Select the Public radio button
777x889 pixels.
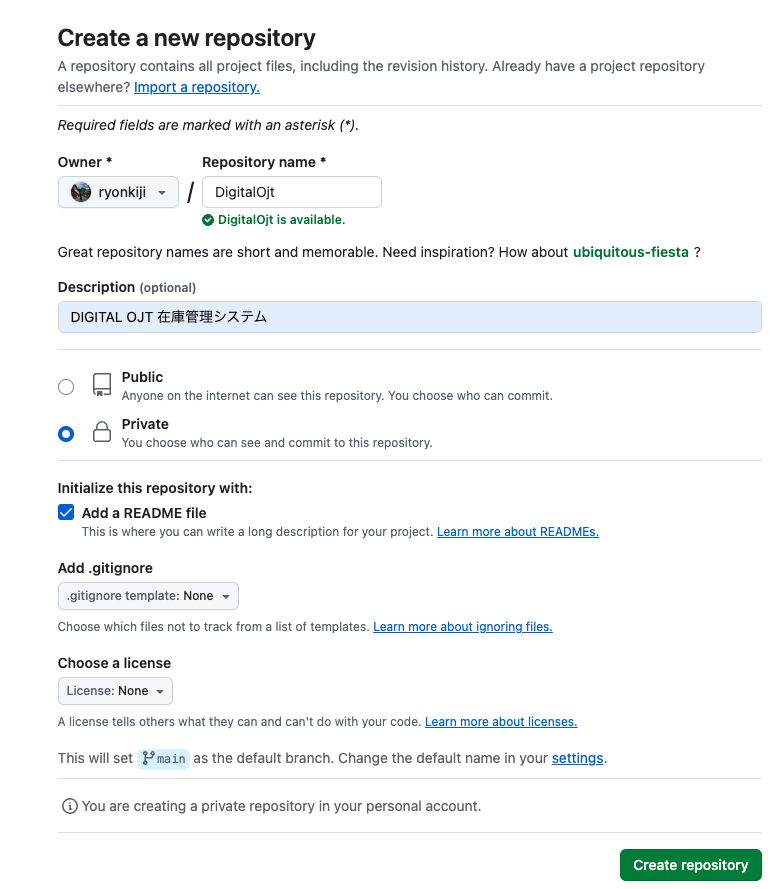66,387
